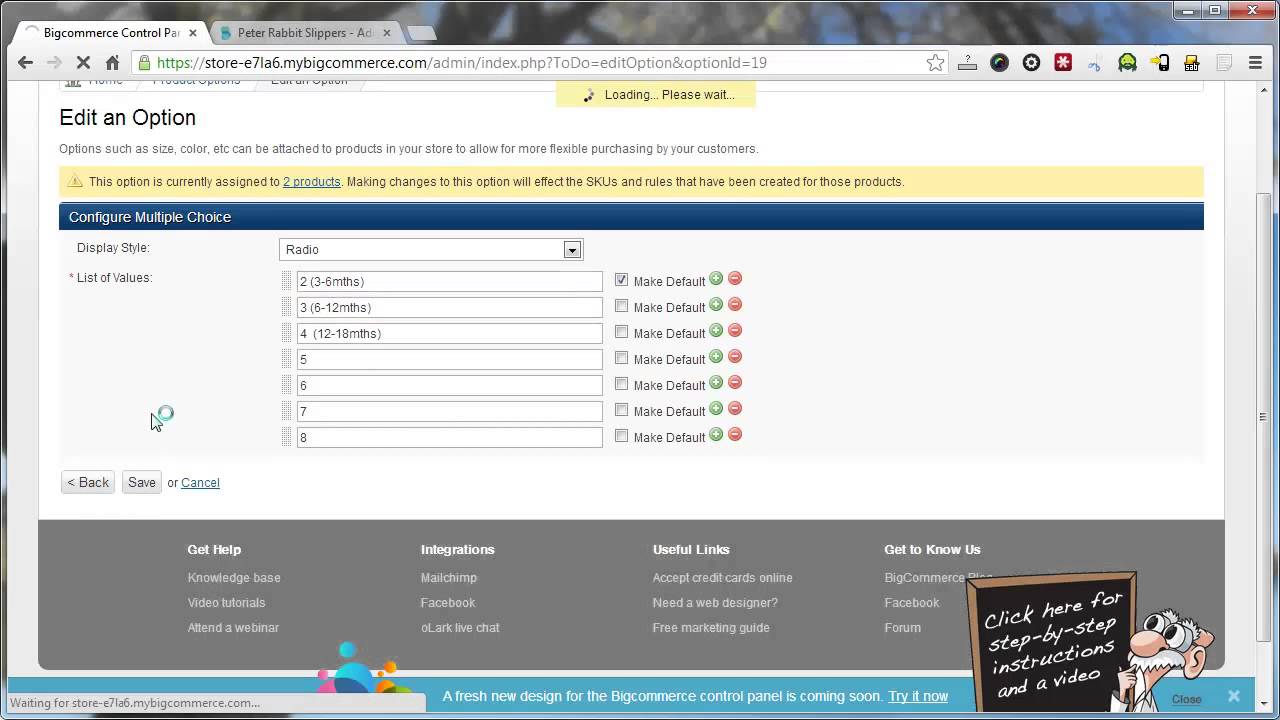Bookmark this page with the star icon
1280x720 pixels.
pyautogui.click(x=935, y=63)
